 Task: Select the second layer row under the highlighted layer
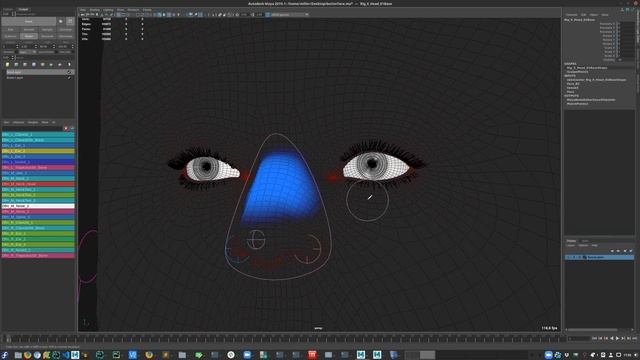click(x=38, y=78)
